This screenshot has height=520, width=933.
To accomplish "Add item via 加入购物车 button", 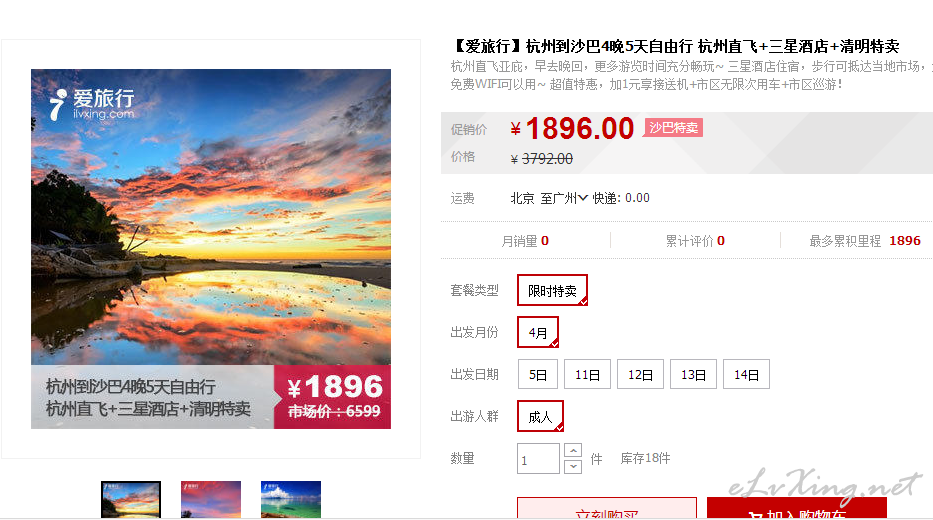I will click(x=797, y=508).
